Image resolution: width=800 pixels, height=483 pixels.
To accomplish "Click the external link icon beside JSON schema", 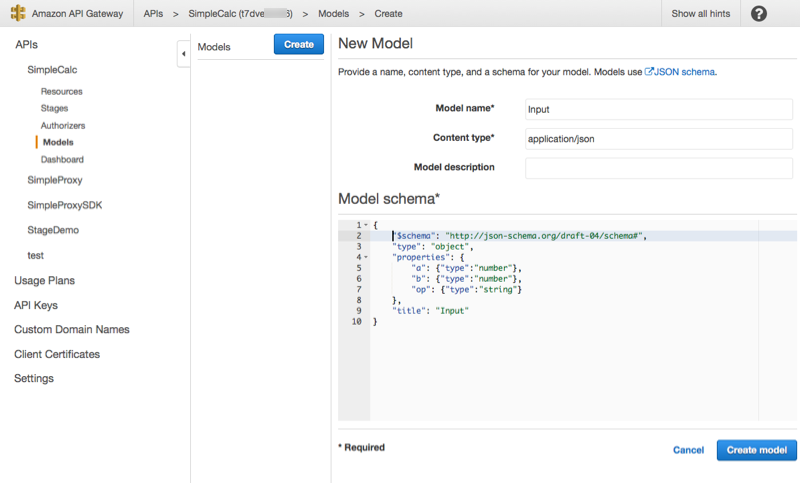I will tap(648, 71).
